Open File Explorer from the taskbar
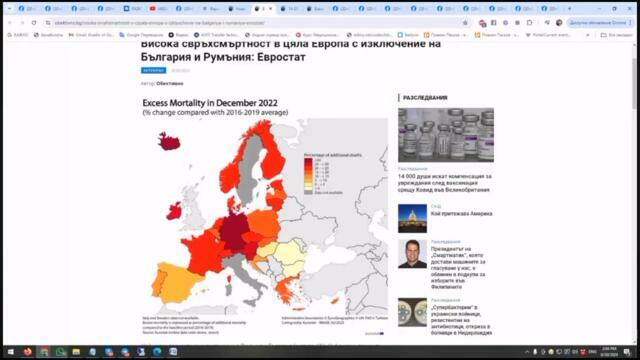The height and width of the screenshot is (360, 640). tap(76, 351)
